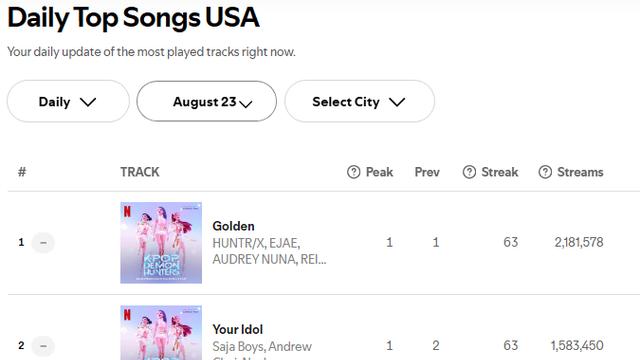Open the Your Idol track title link
This screenshot has height=360, width=640.
tap(238, 329)
